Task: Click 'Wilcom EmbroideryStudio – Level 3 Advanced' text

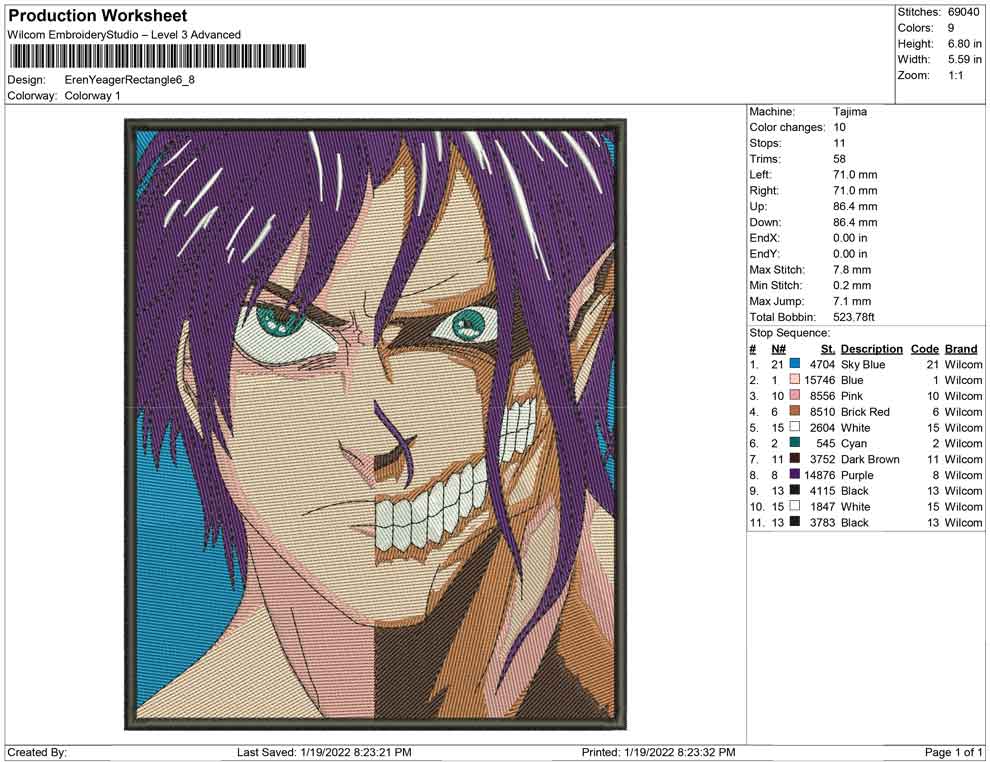Action: (124, 35)
